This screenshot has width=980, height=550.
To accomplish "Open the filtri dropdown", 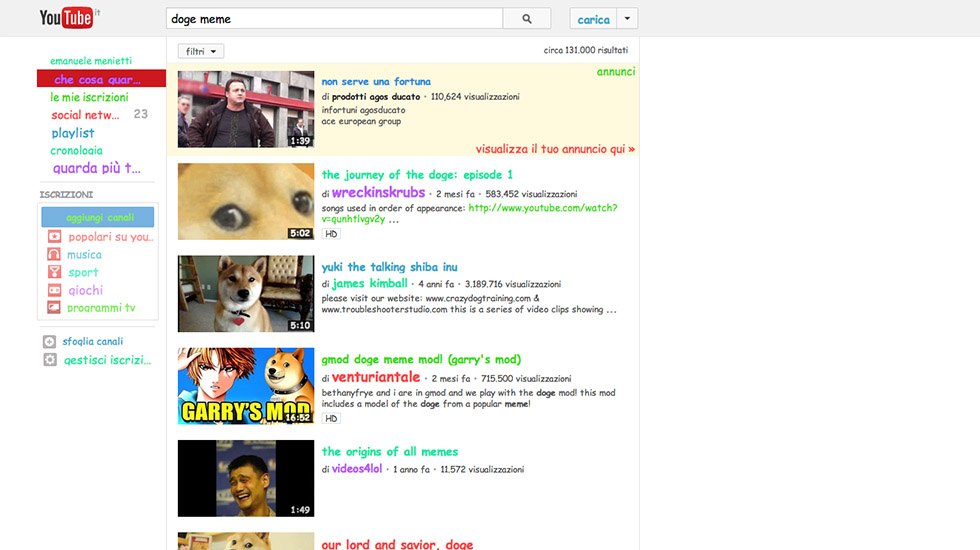I will click(201, 51).
